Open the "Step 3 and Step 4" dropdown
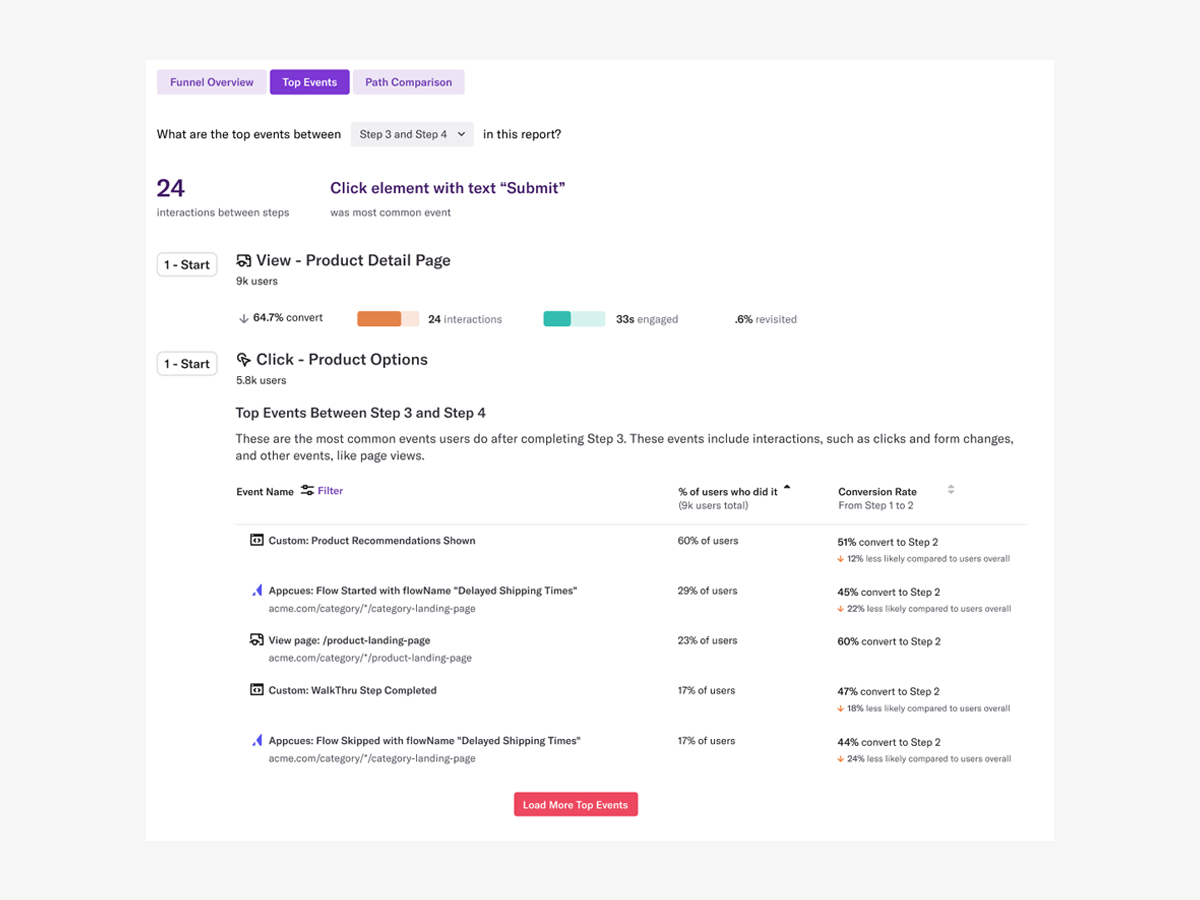Viewport: 1200px width, 900px height. [x=411, y=133]
